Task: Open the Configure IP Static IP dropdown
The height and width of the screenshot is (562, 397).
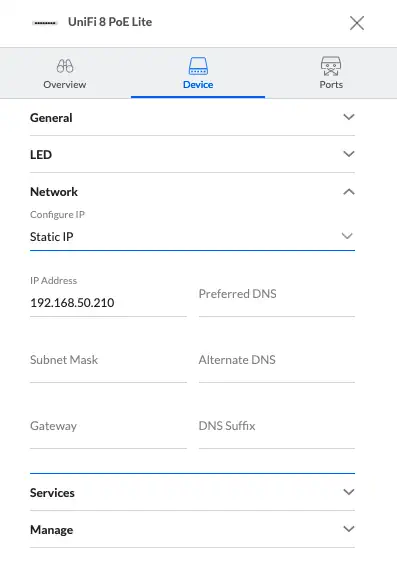Action: click(192, 237)
